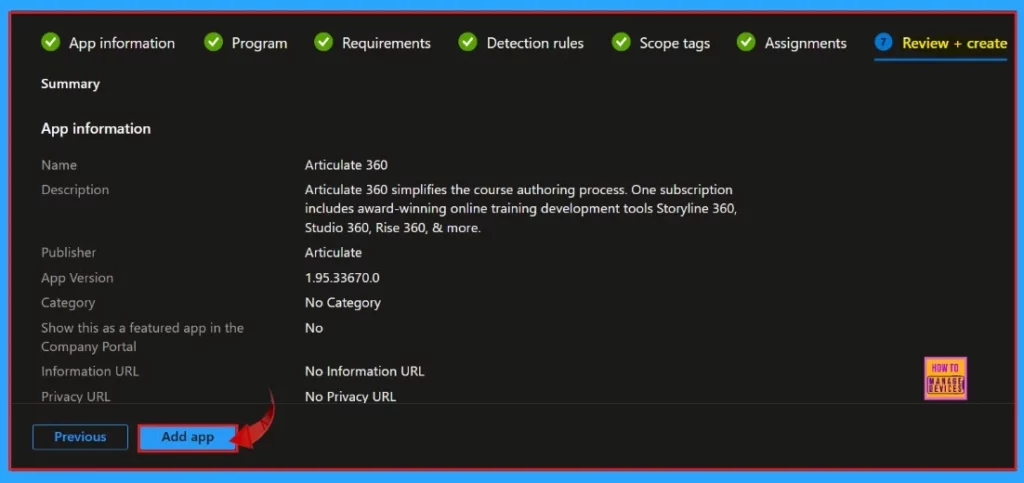Click the No Privacy URL value

click(350, 396)
